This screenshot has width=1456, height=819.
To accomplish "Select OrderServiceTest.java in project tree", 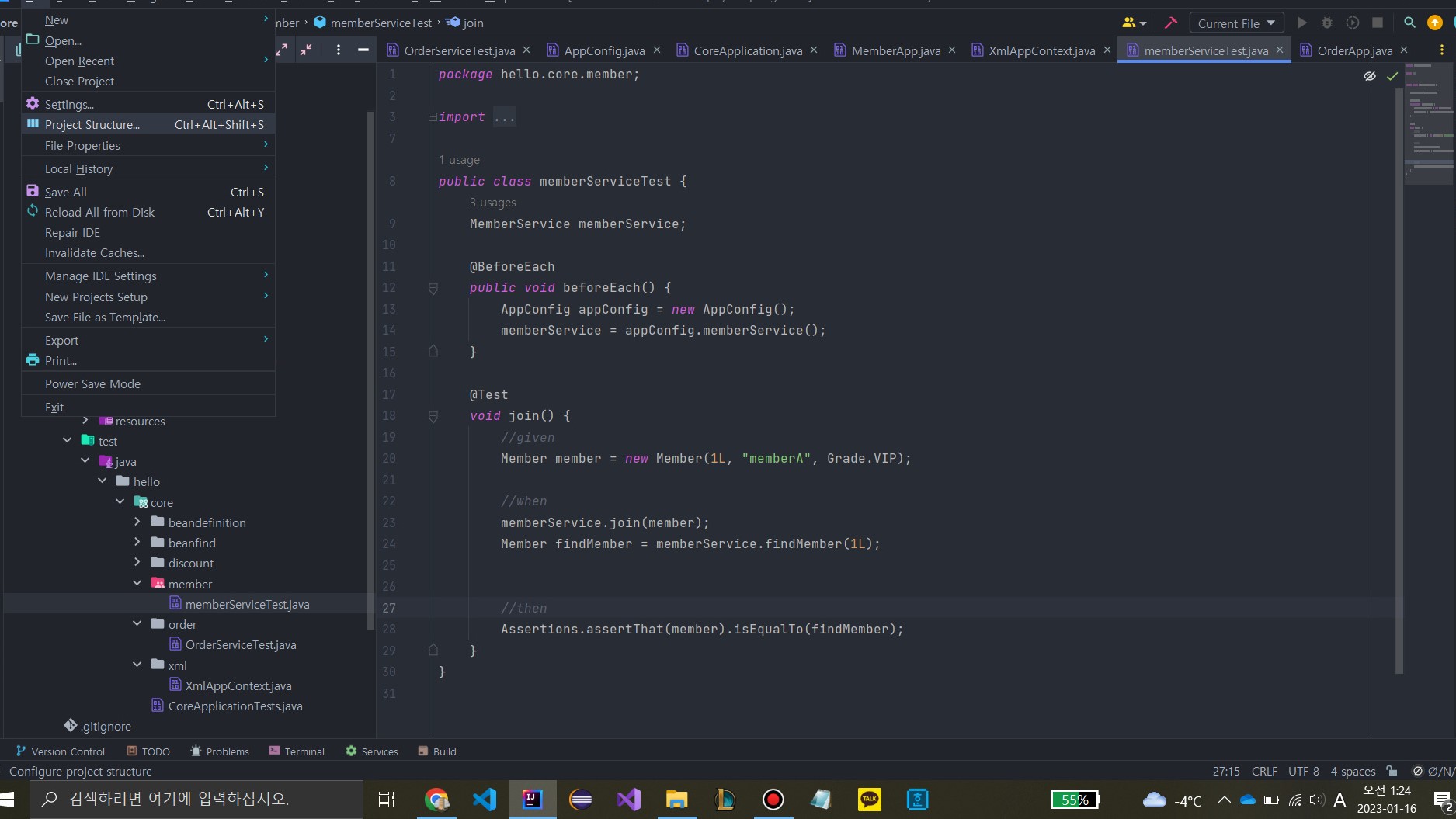I will 241,644.
